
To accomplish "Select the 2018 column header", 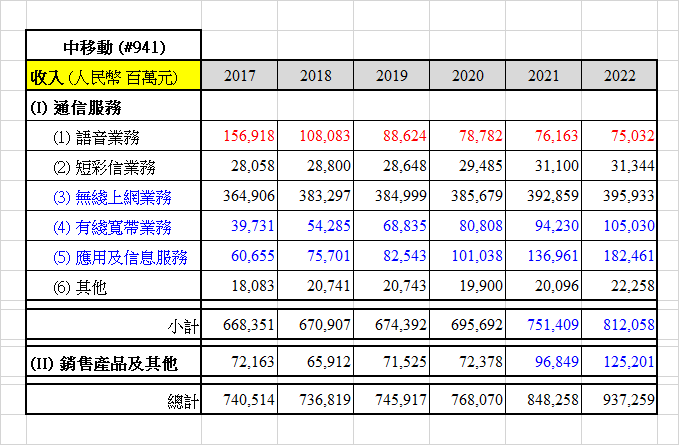I will [x=316, y=76].
